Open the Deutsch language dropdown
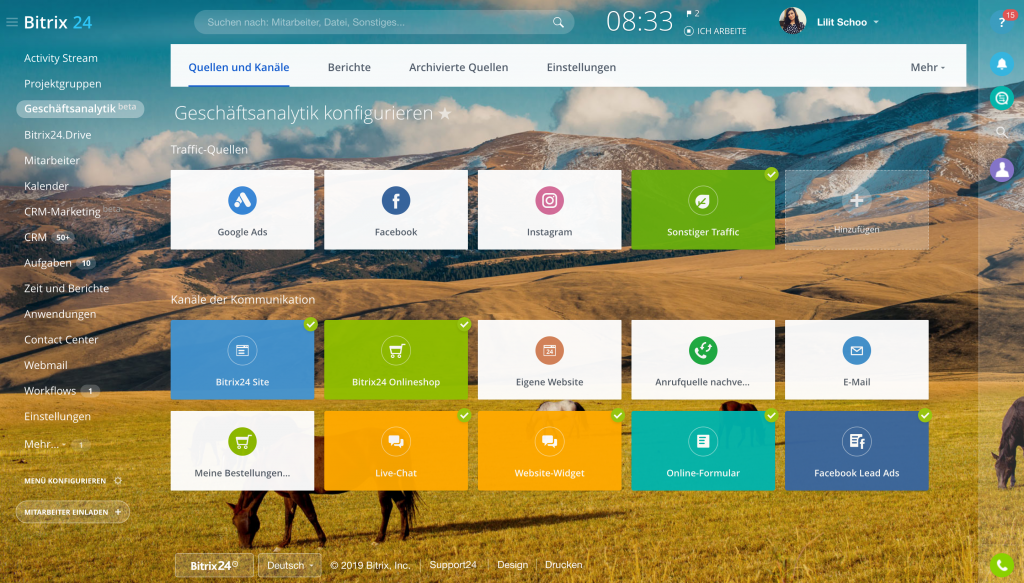The width and height of the screenshot is (1024, 583). [290, 565]
